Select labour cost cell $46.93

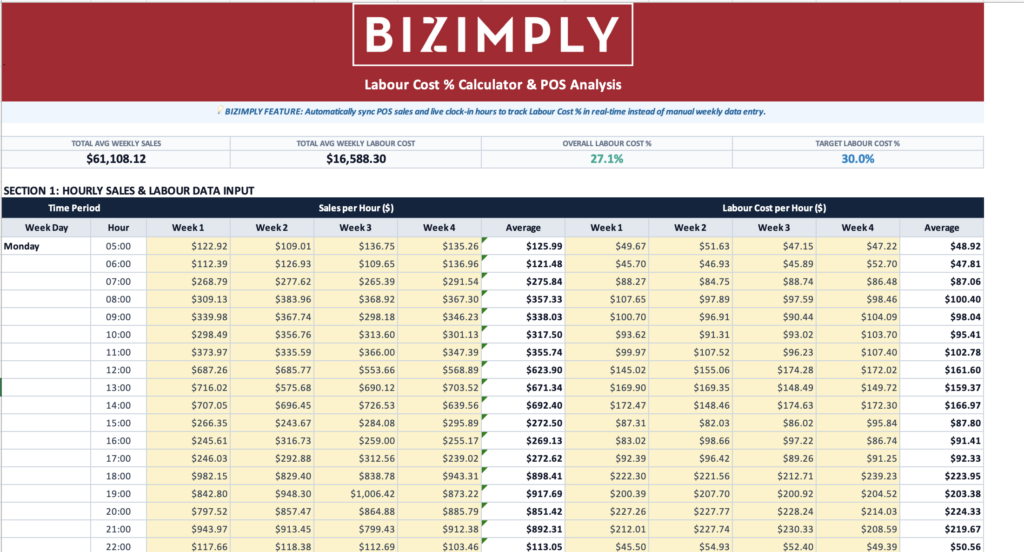[x=690, y=264]
